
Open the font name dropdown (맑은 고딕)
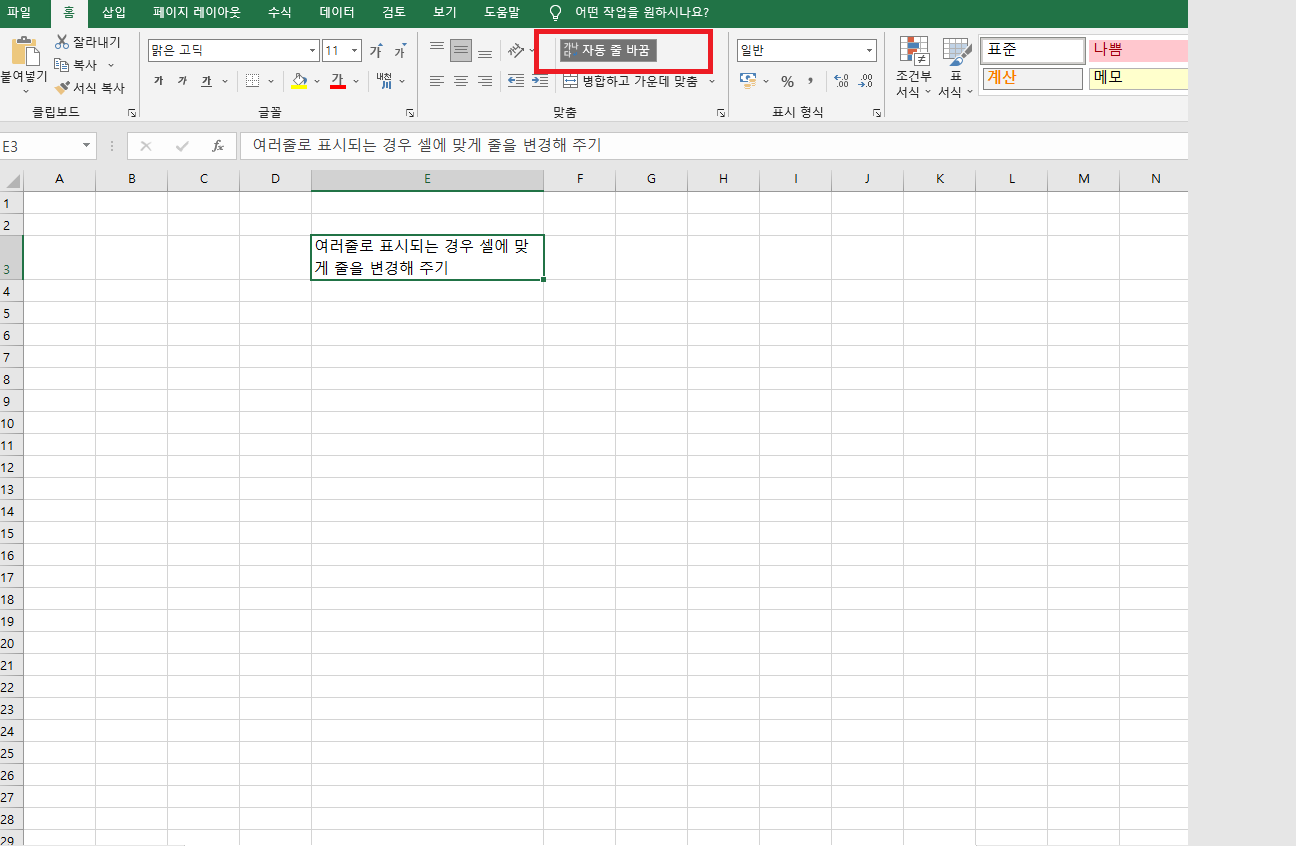312,51
